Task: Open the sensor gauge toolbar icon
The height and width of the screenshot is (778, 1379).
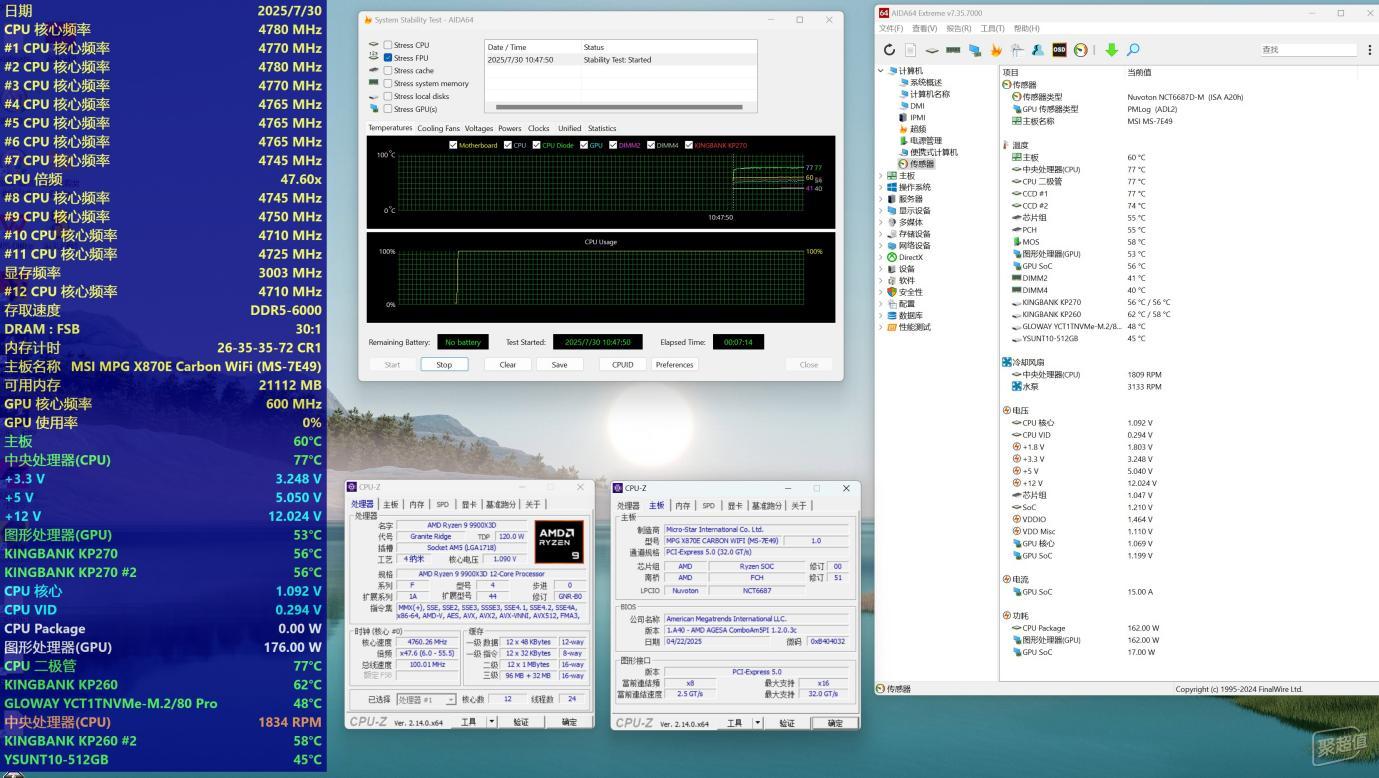Action: pyautogui.click(x=1080, y=50)
